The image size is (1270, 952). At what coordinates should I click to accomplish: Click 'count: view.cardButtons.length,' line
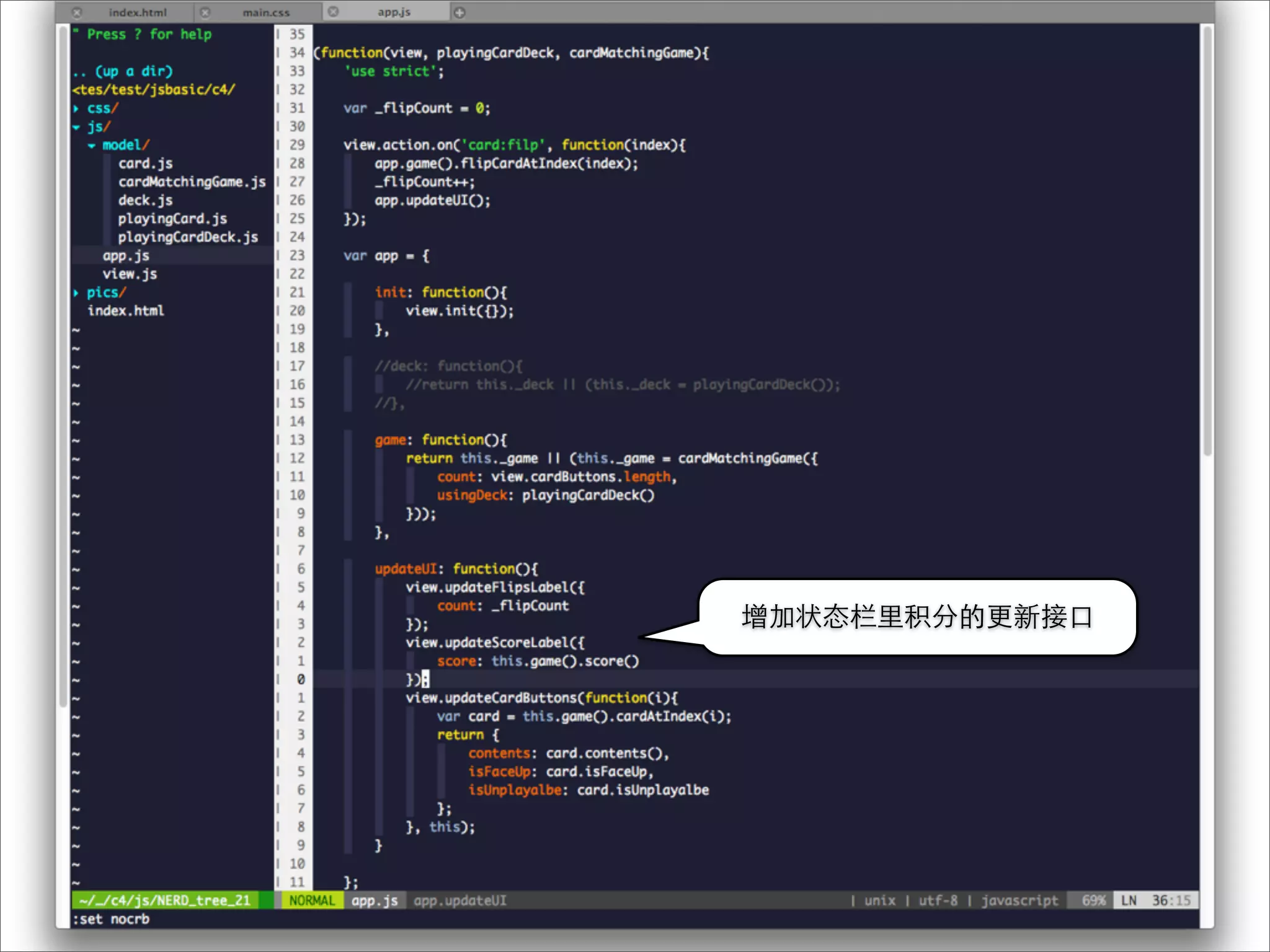(x=557, y=477)
